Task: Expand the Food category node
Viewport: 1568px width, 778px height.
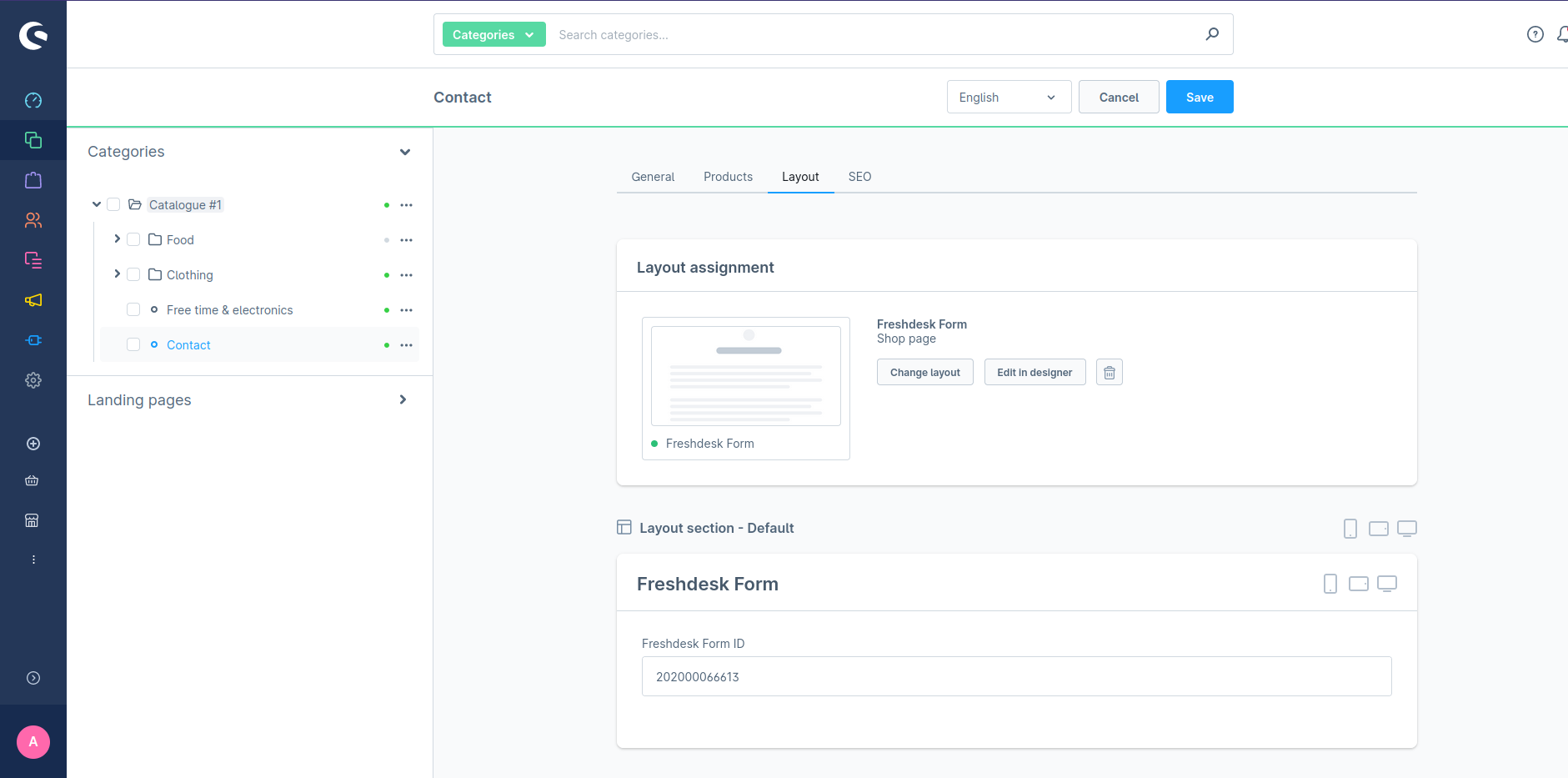Action: point(117,239)
